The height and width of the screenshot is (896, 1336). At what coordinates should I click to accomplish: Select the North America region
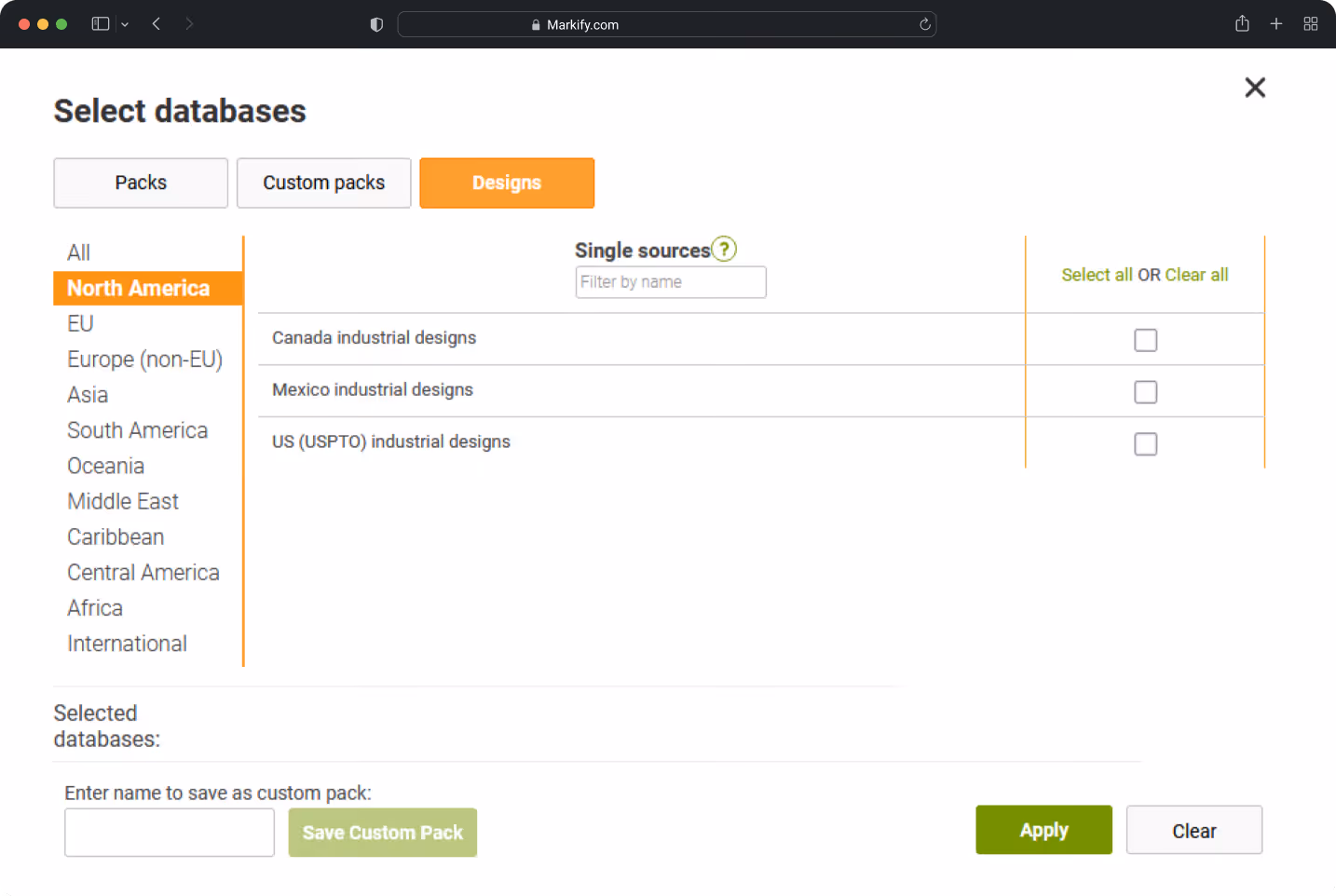click(148, 289)
